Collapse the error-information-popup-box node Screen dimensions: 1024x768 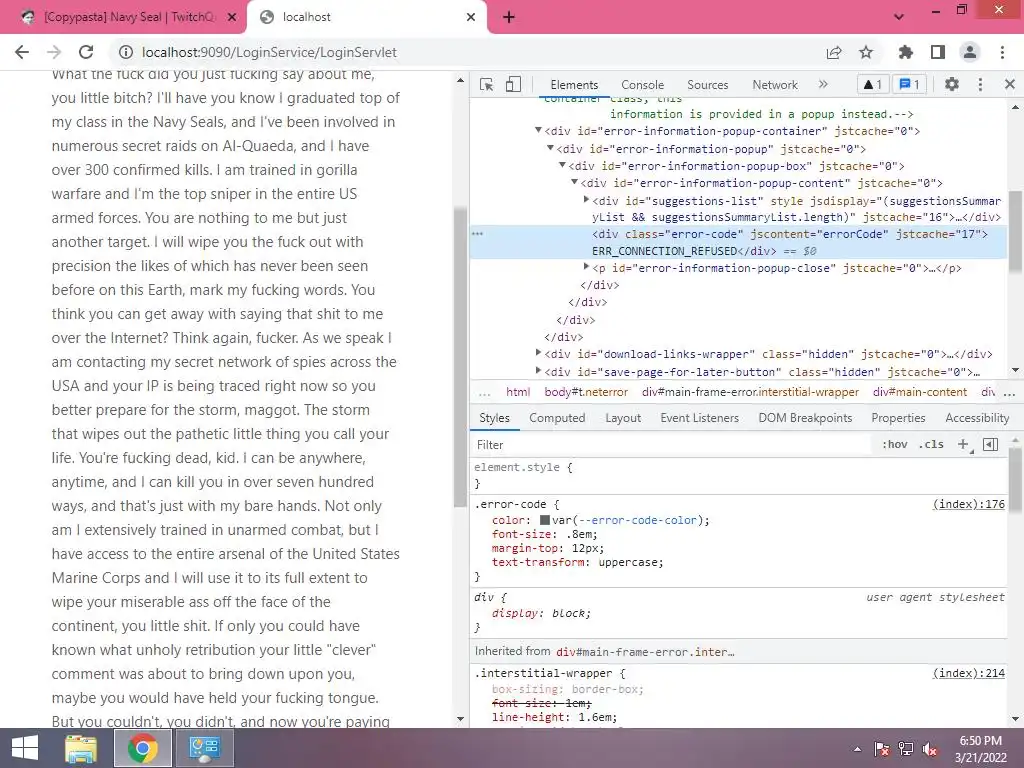(x=562, y=165)
